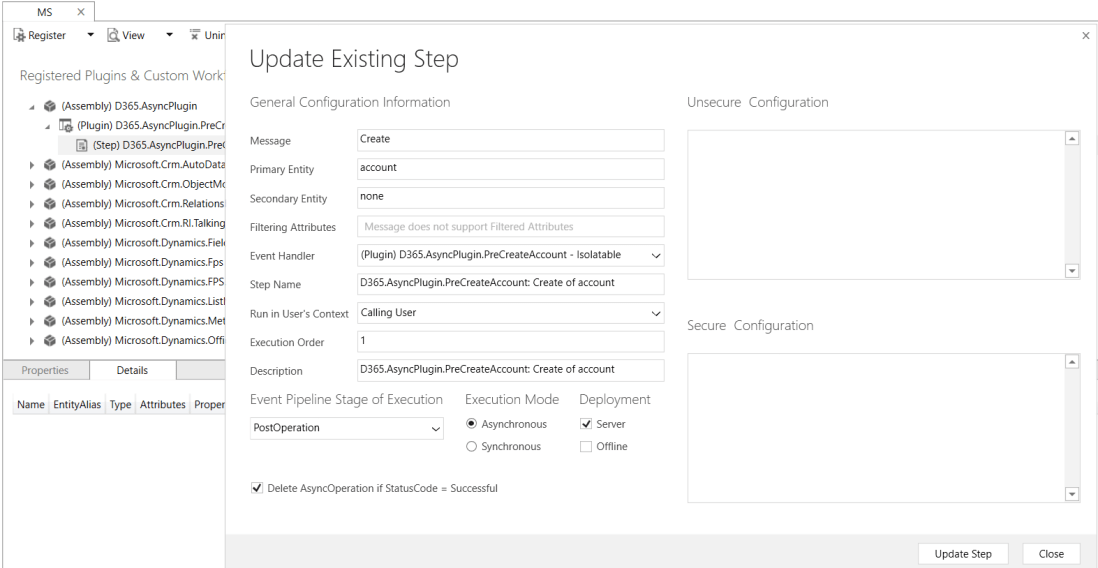Click the D365.AsyncPlugin assembly icon

(x=50, y=106)
